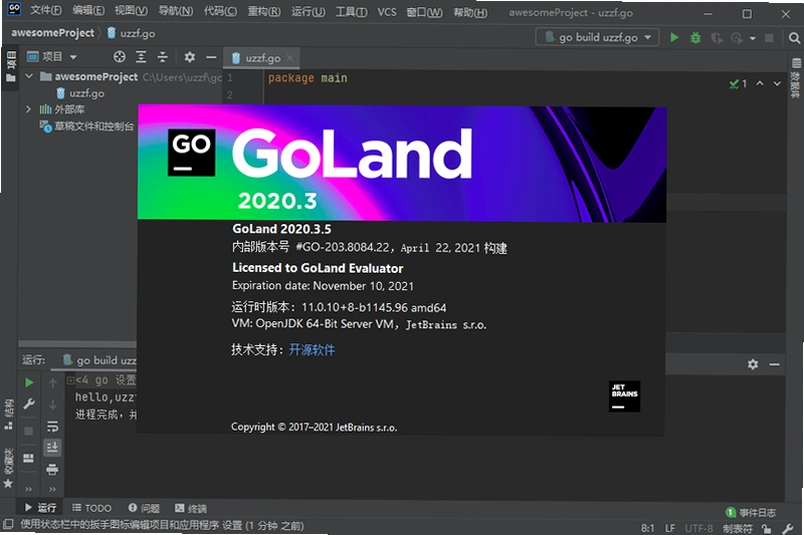
Task: Toggle read-only lock in status bar
Action: [x=767, y=528]
